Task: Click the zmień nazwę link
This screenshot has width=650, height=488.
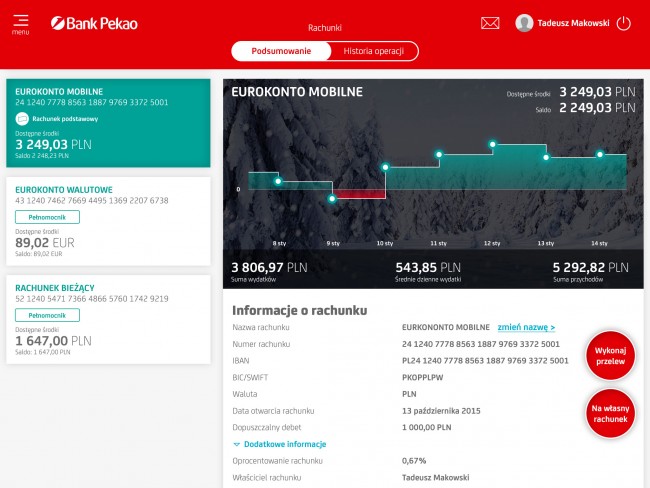Action: tap(526, 327)
